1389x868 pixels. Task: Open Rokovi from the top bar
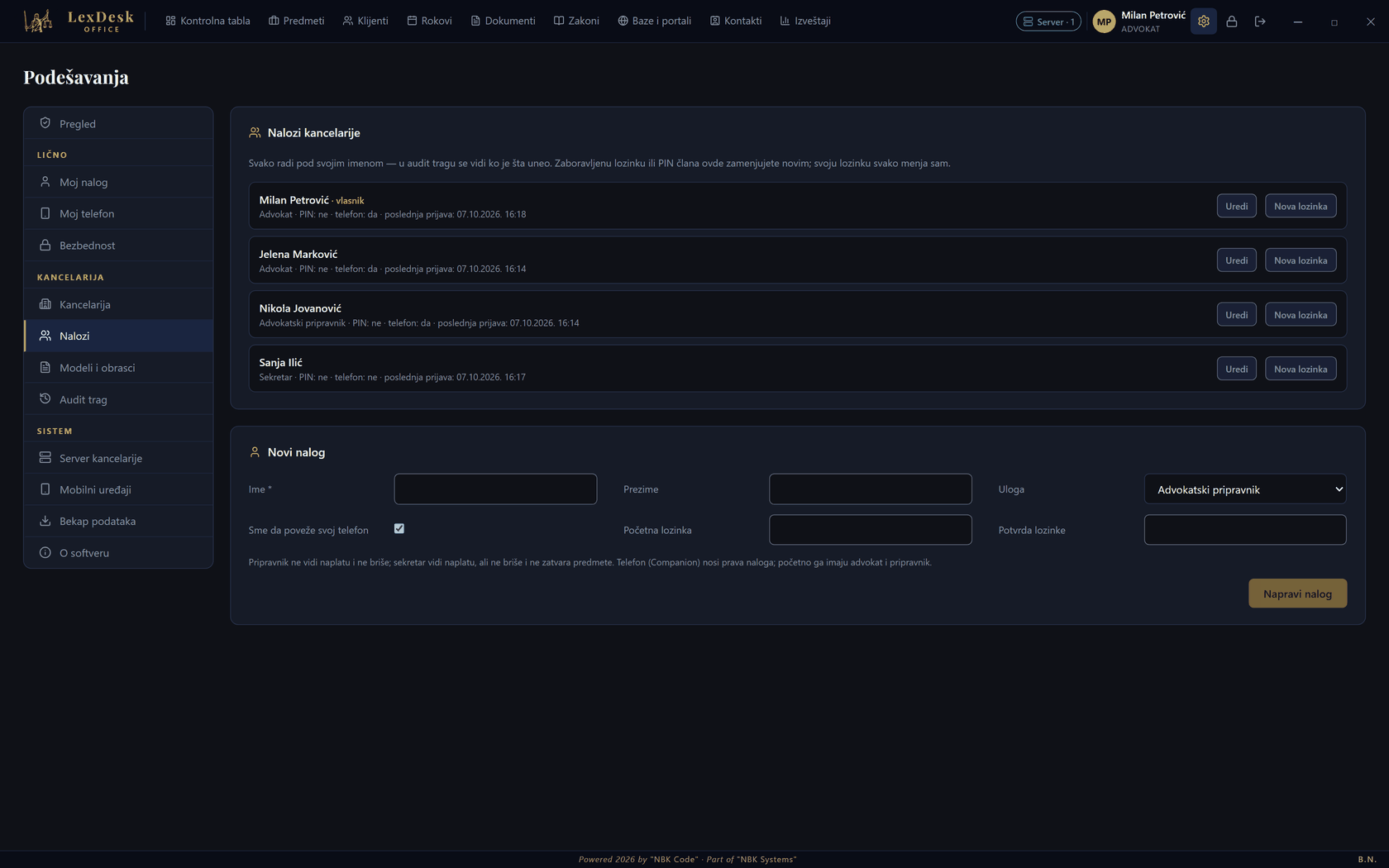429,21
